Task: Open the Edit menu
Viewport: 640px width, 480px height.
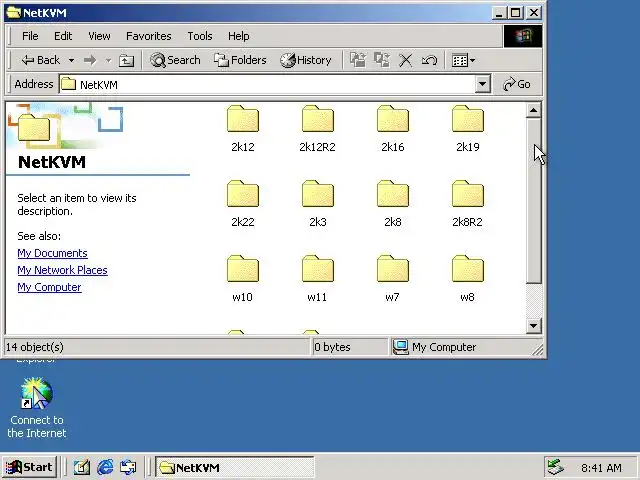Action: click(63, 36)
